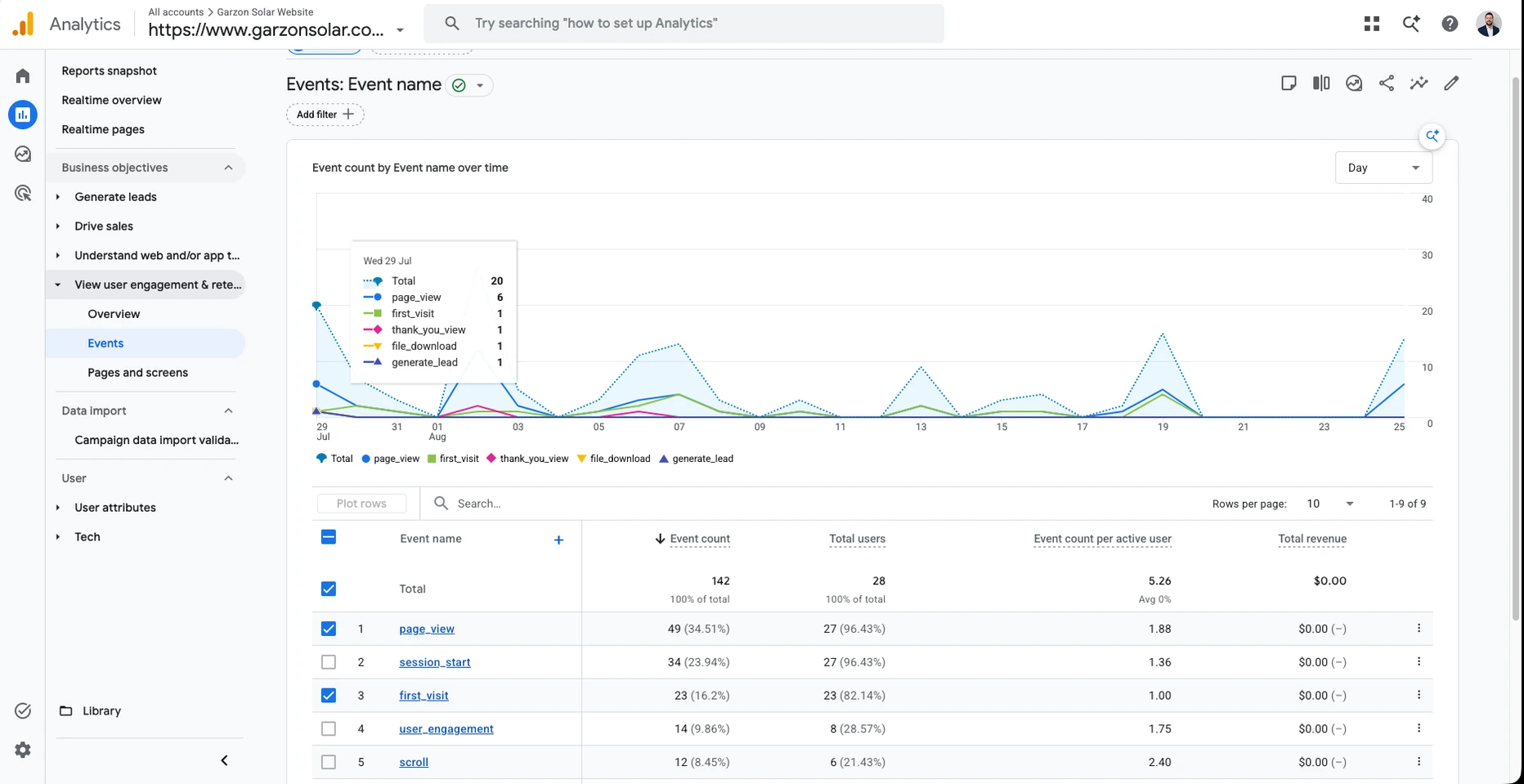Image resolution: width=1524 pixels, height=784 pixels.
Task: Click the edit comparisons columns icon
Action: 1321,83
